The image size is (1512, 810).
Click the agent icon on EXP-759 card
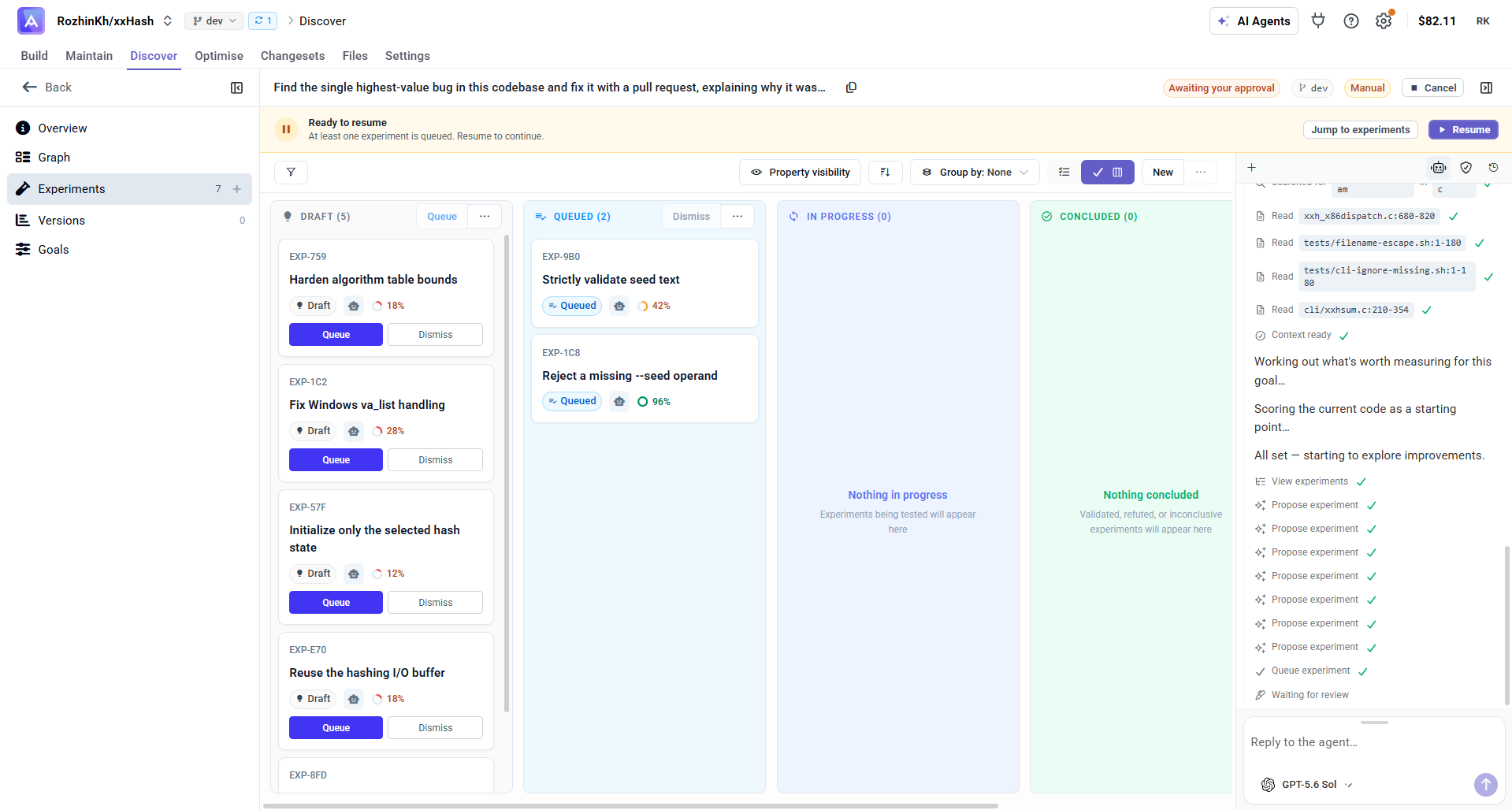pyautogui.click(x=354, y=306)
